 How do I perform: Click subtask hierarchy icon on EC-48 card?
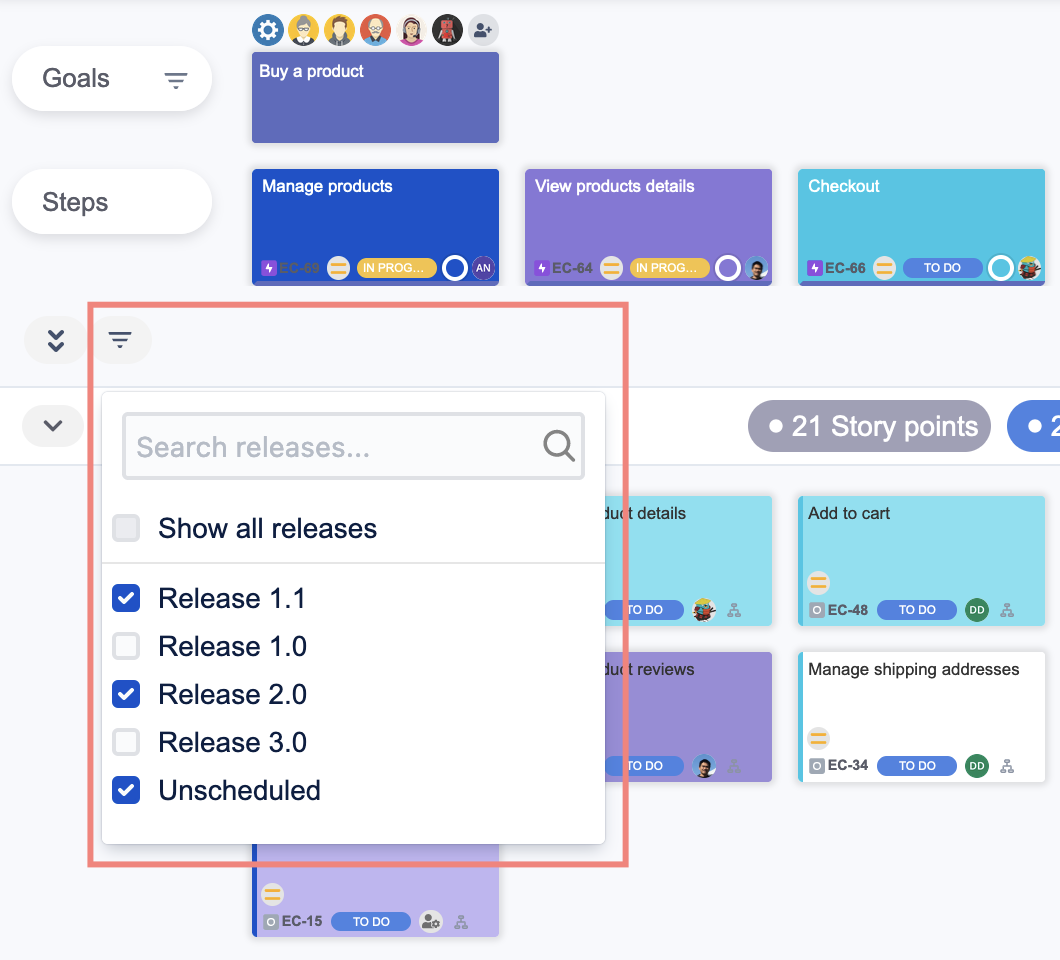(x=1007, y=610)
